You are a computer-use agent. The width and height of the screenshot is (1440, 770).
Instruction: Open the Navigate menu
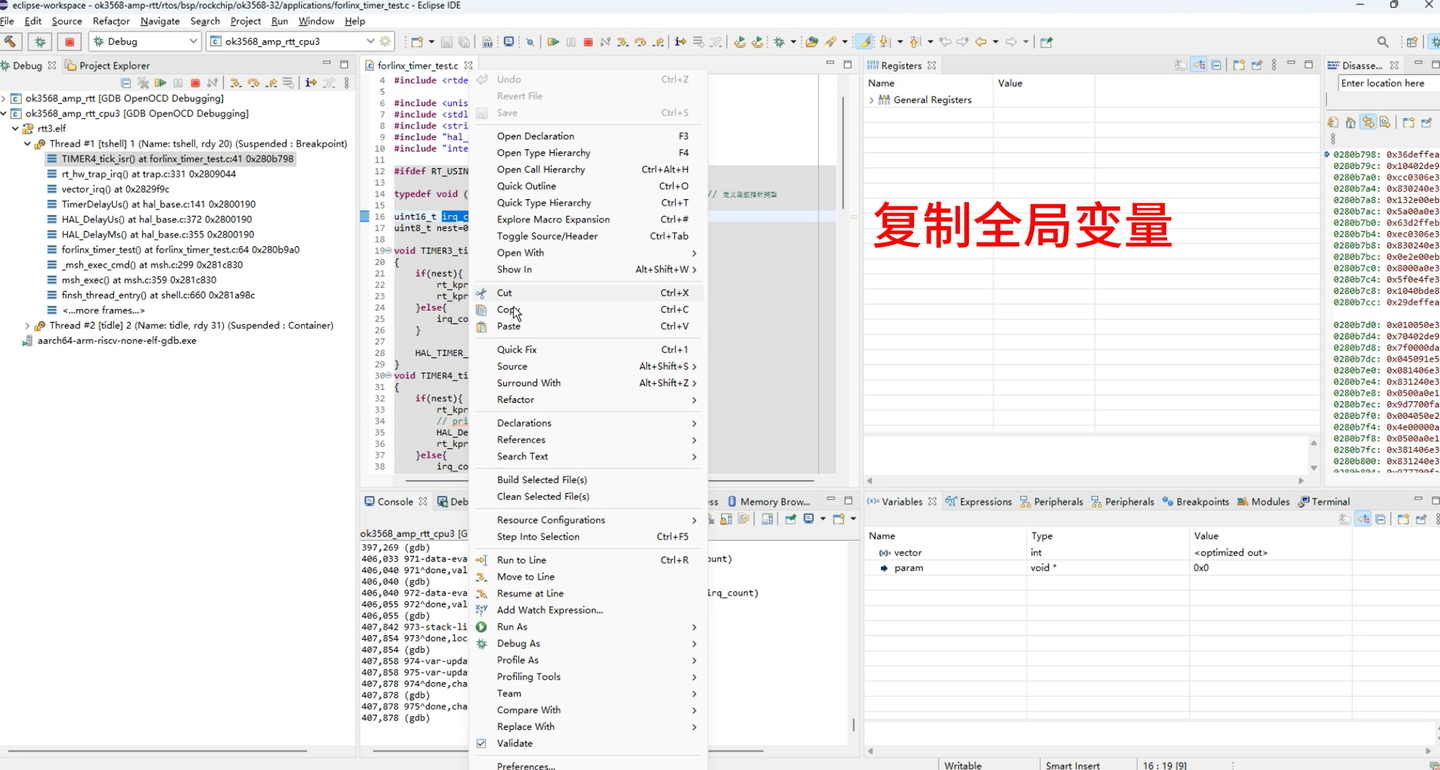pyautogui.click(x=160, y=21)
